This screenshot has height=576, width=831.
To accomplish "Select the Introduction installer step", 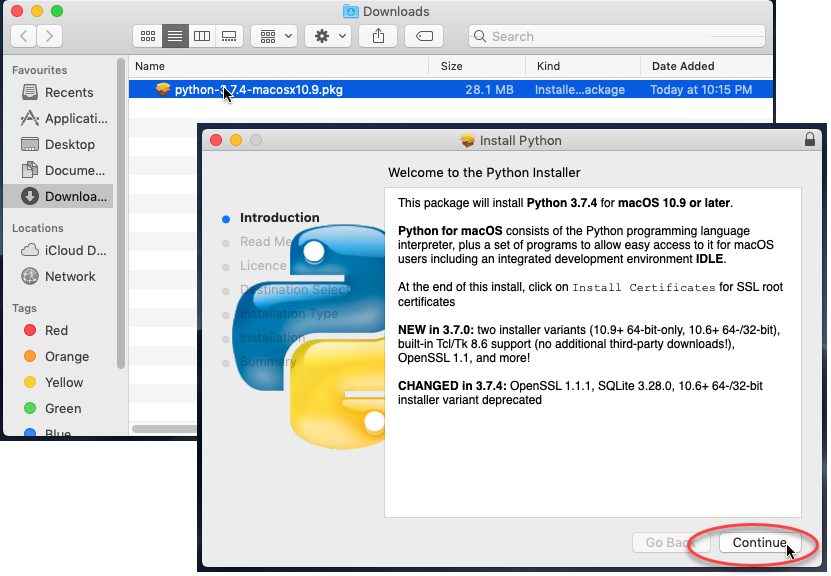I will pos(279,218).
